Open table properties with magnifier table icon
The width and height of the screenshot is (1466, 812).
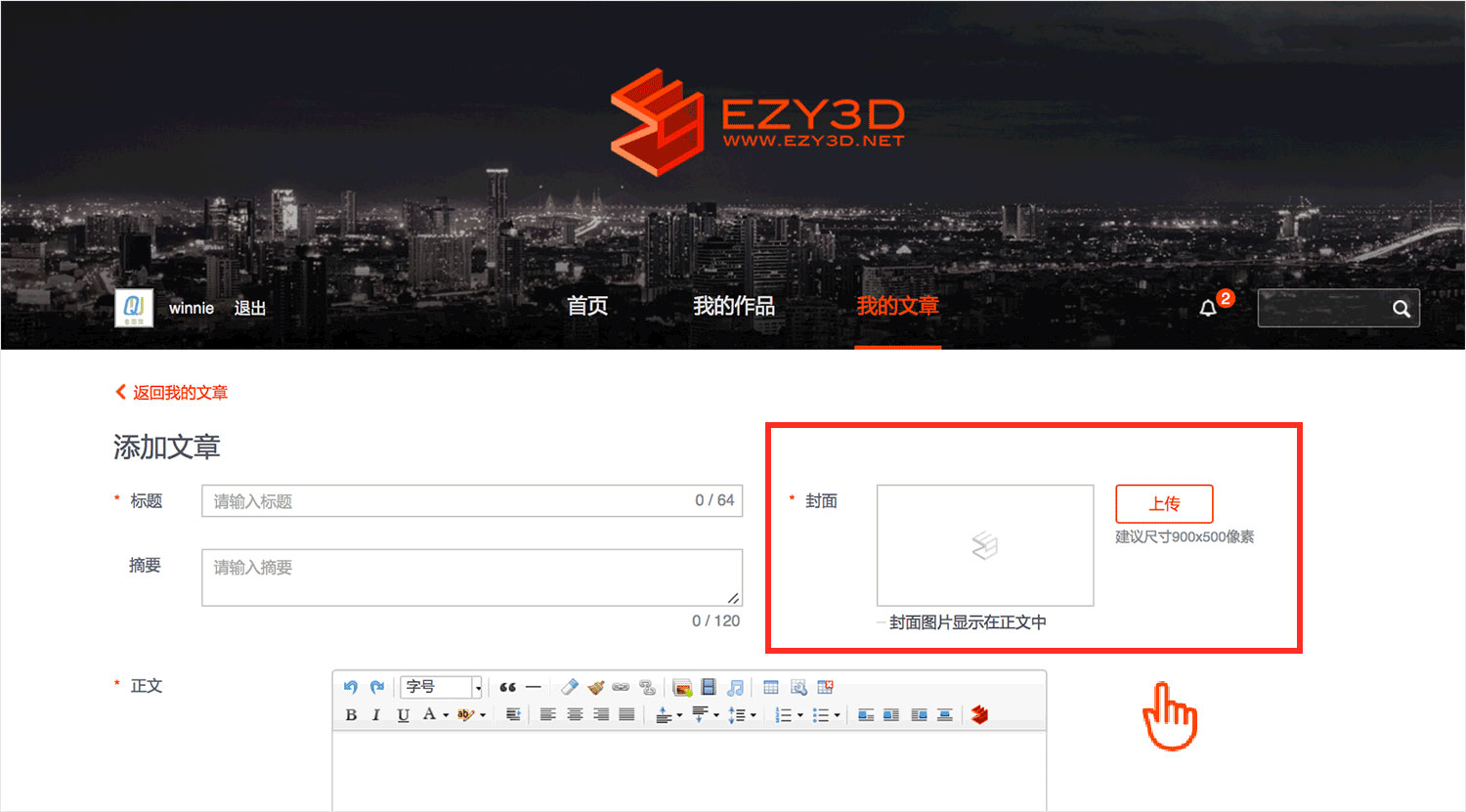[798, 687]
